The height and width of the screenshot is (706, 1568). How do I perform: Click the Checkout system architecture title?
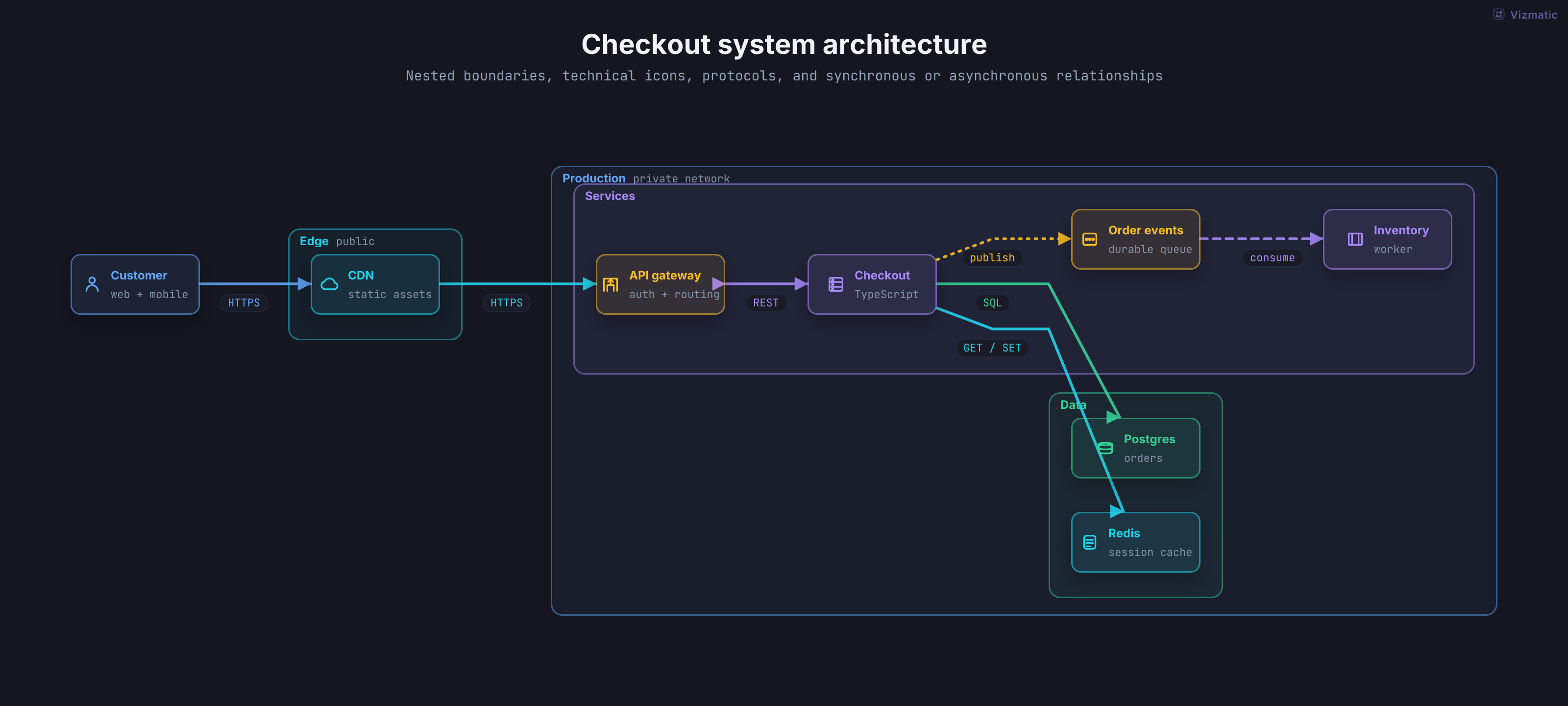point(784,45)
